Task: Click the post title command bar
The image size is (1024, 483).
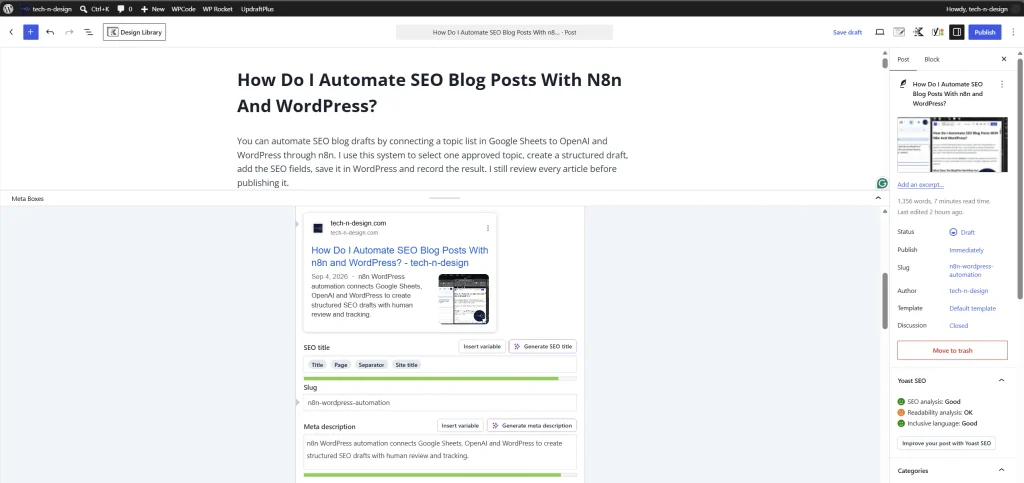Action: click(504, 32)
